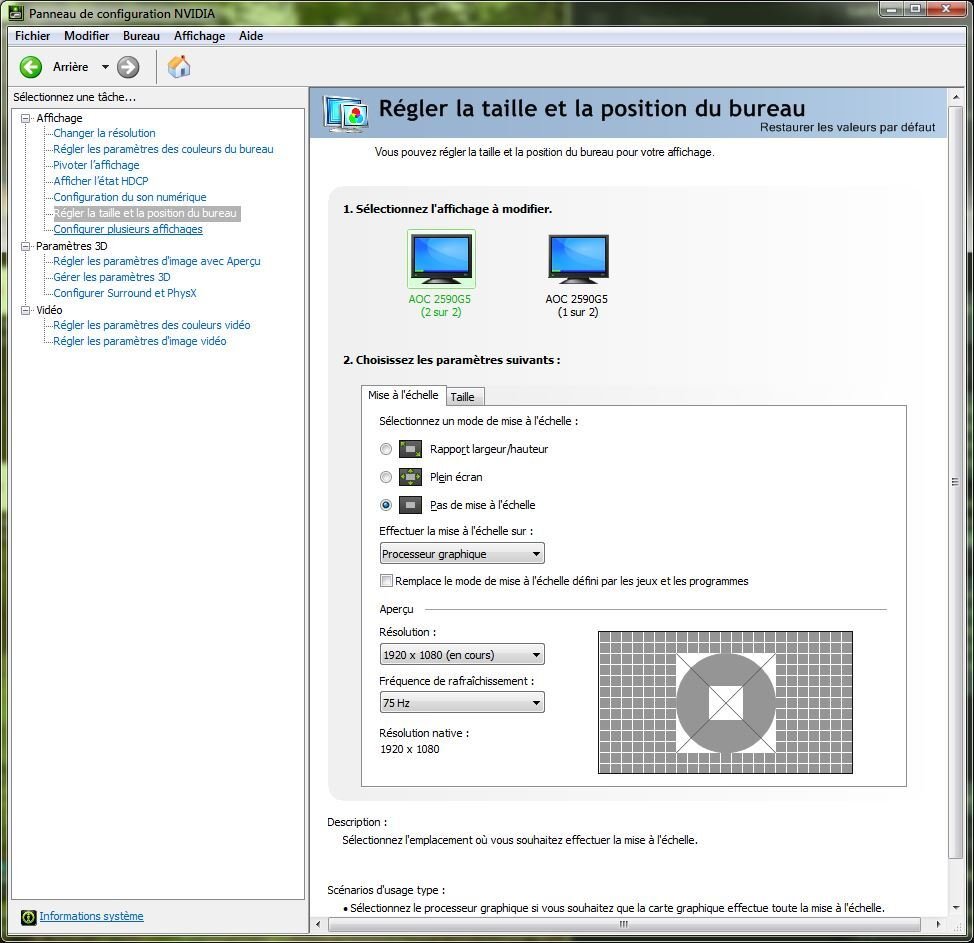974x943 pixels.
Task: Open the Résolution 1920 x 1080 dropdown
Action: click(x=462, y=655)
